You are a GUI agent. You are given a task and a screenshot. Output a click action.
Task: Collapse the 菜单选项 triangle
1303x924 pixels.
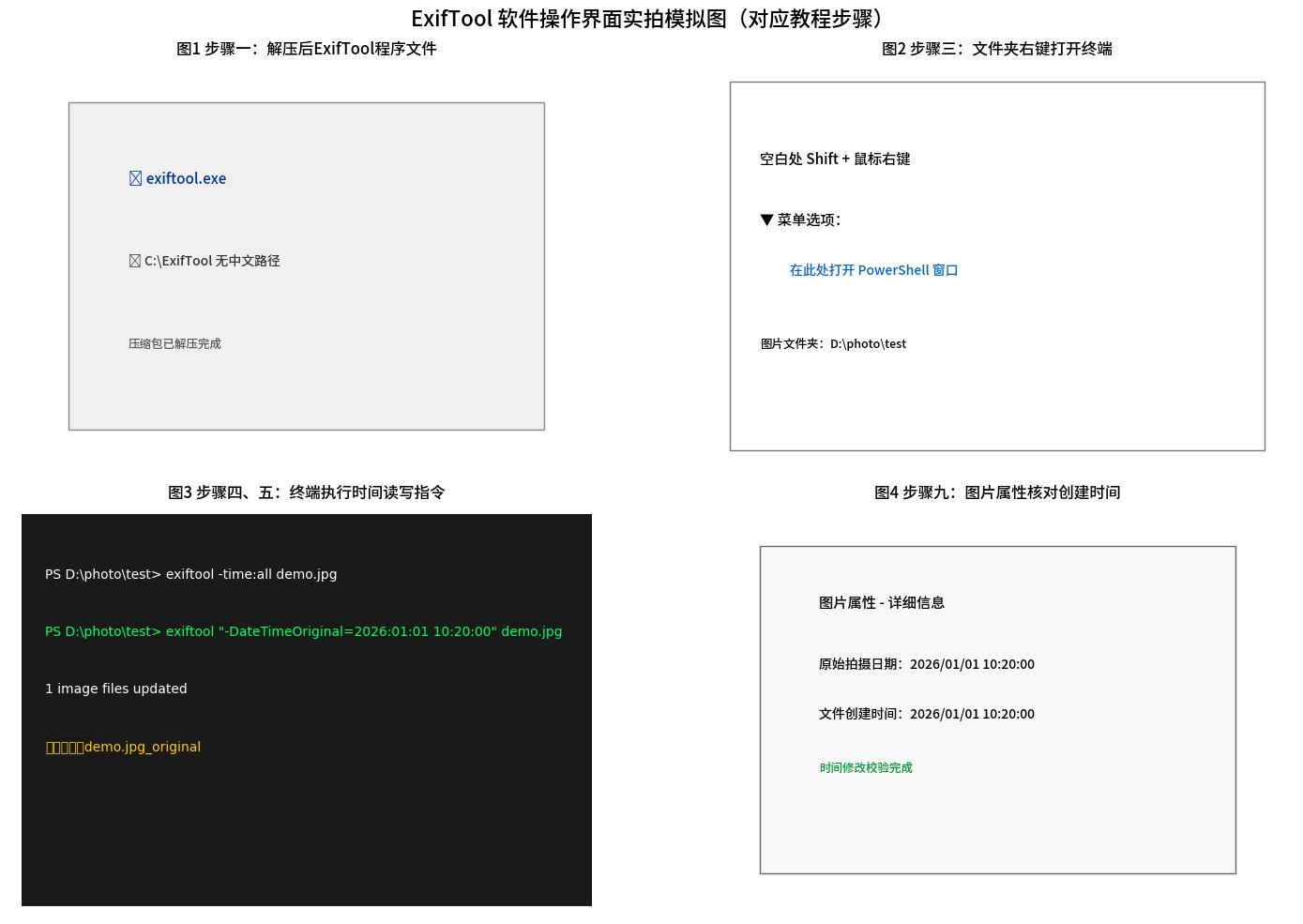[766, 220]
